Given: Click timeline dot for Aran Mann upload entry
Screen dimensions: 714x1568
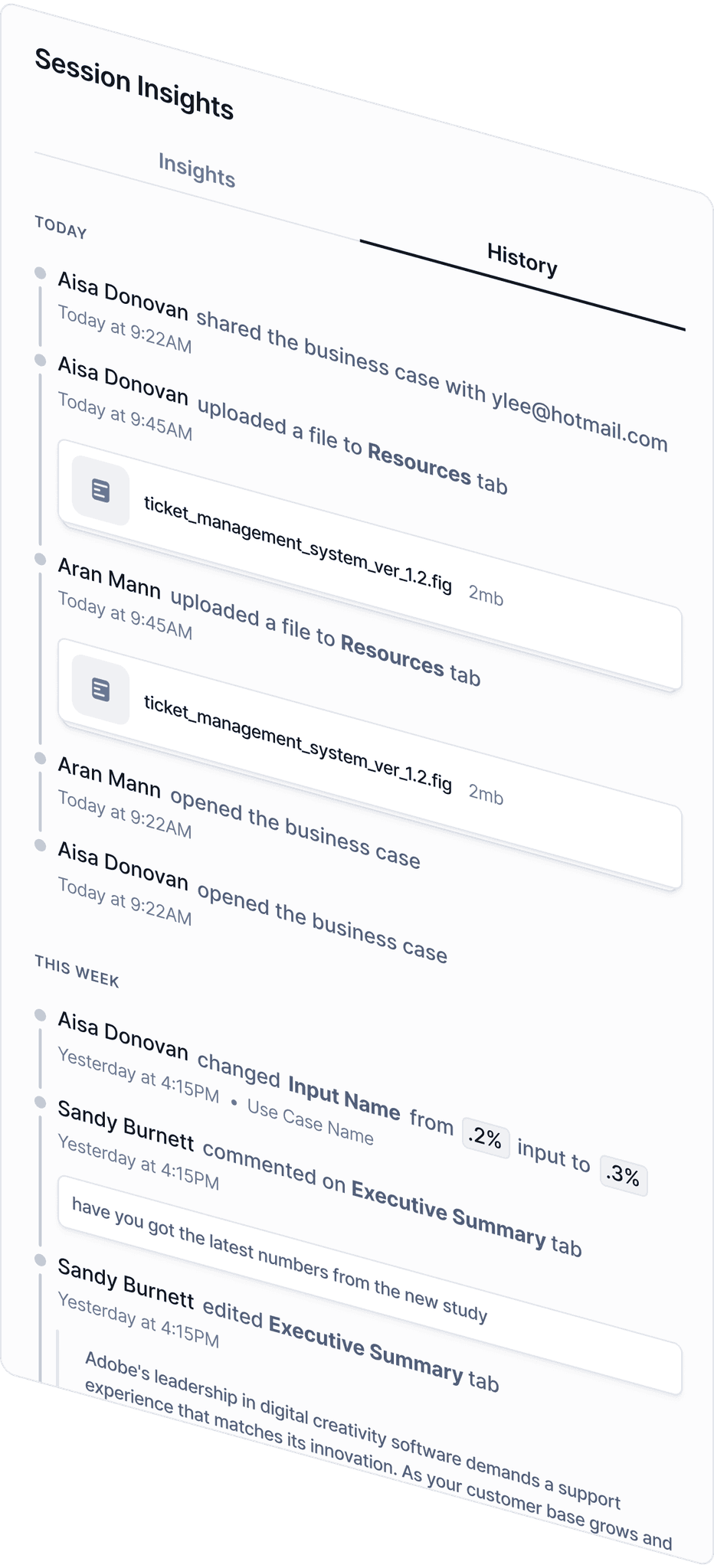Looking at the screenshot, I should [x=41, y=559].
